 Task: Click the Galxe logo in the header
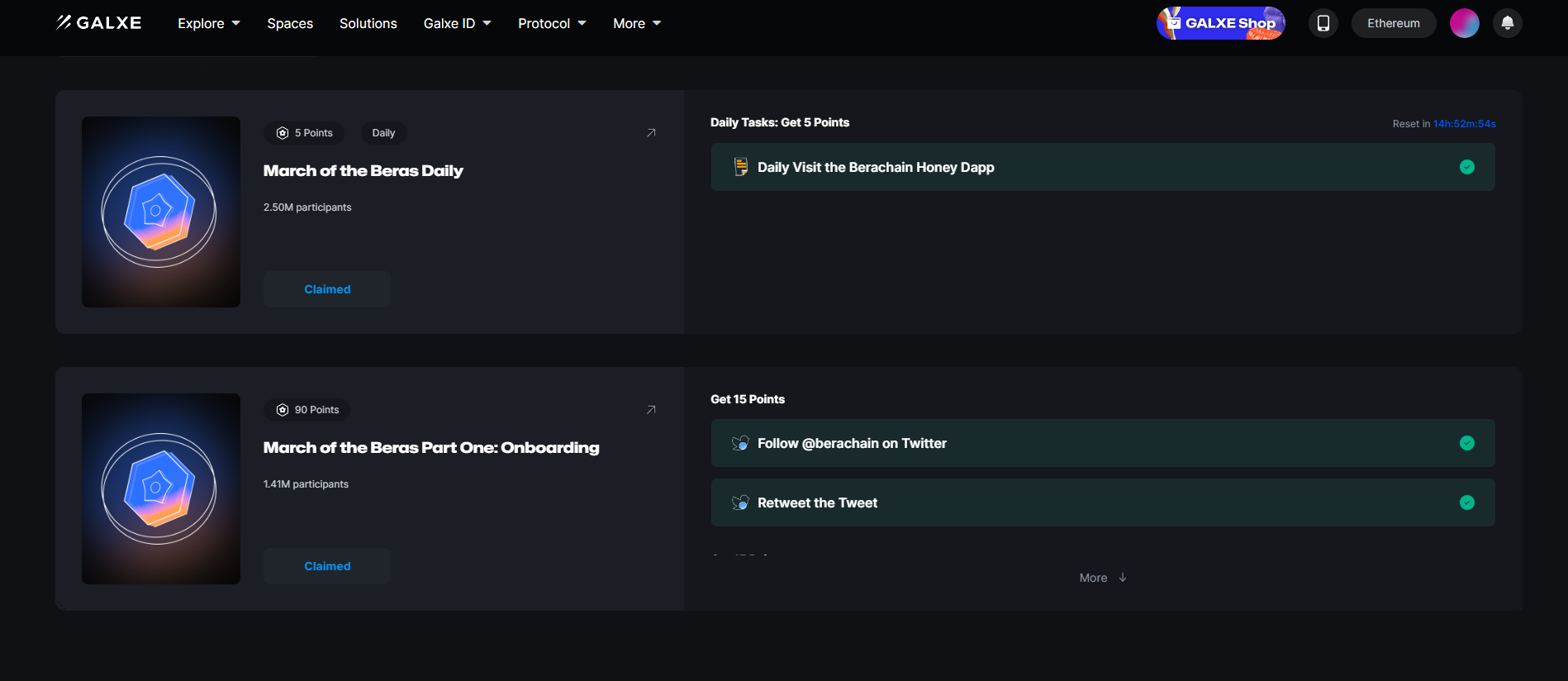(99, 23)
